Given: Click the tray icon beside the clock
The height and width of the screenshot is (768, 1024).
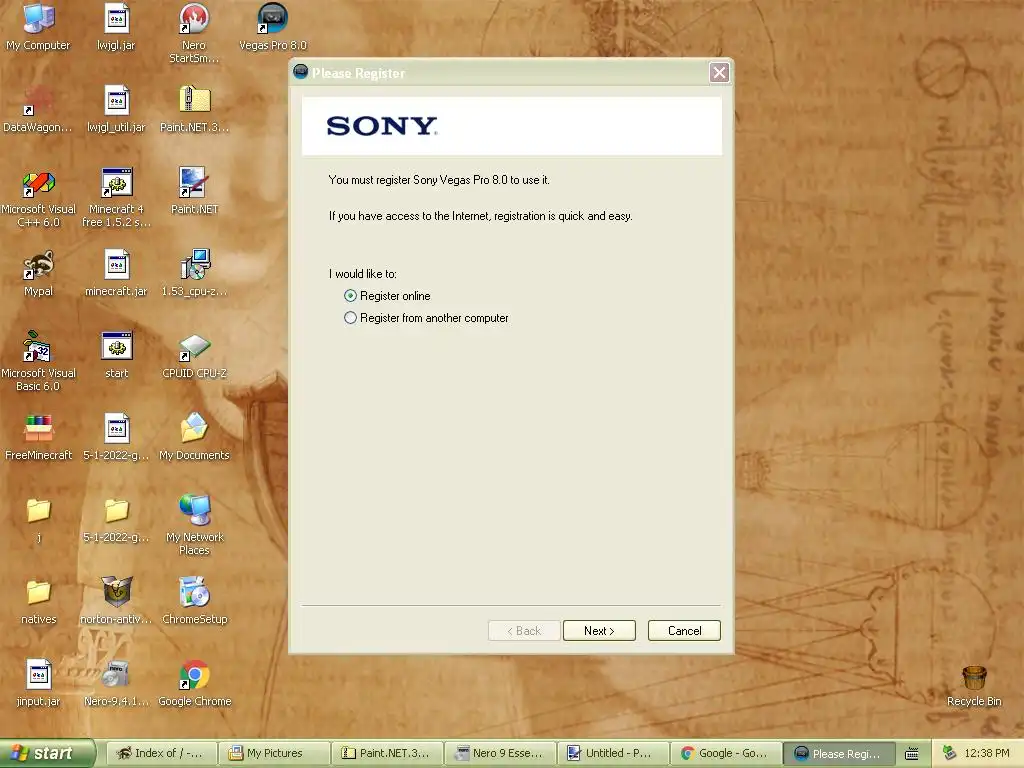Looking at the screenshot, I should pyautogui.click(x=950, y=753).
